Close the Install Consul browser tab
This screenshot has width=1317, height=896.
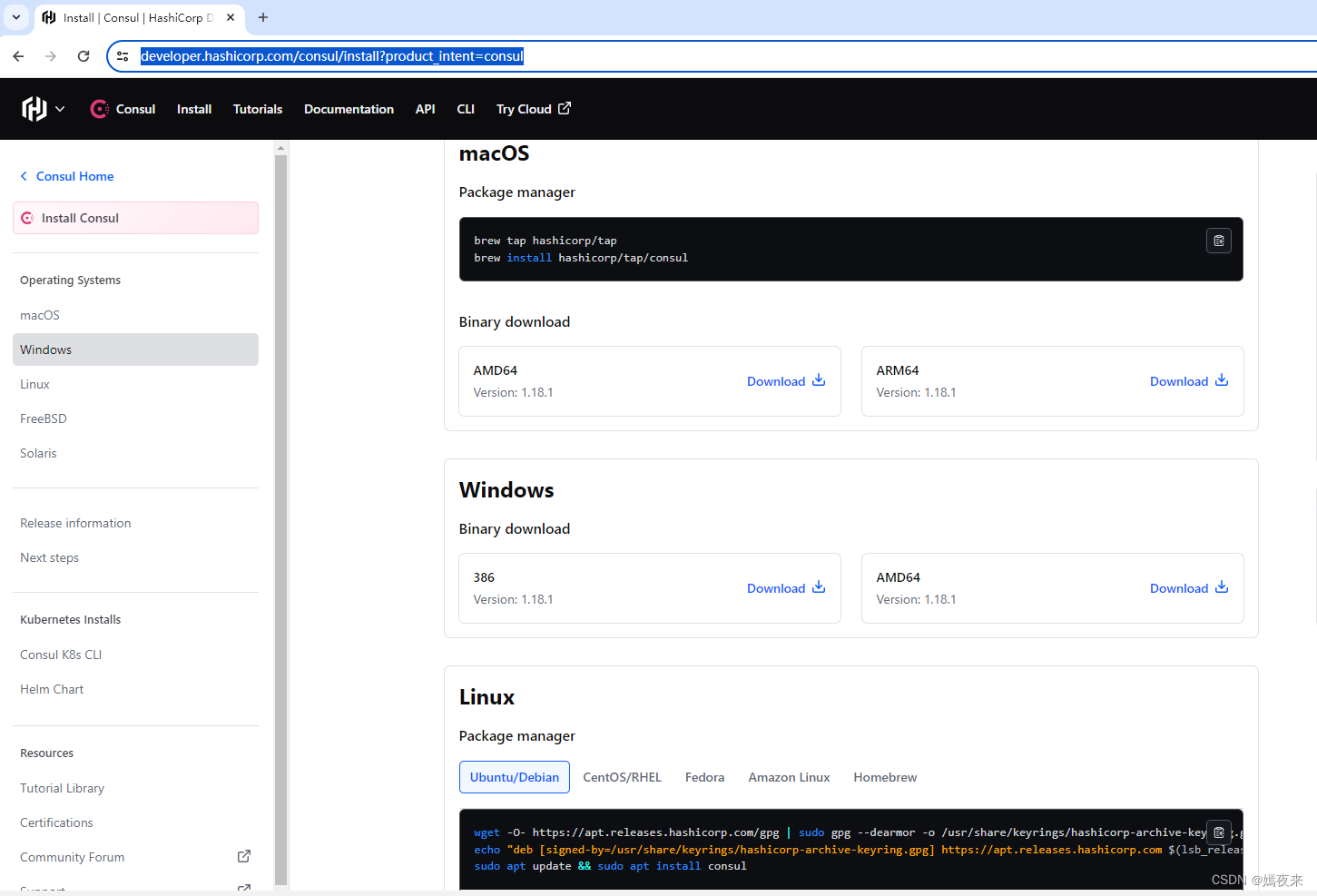231,17
